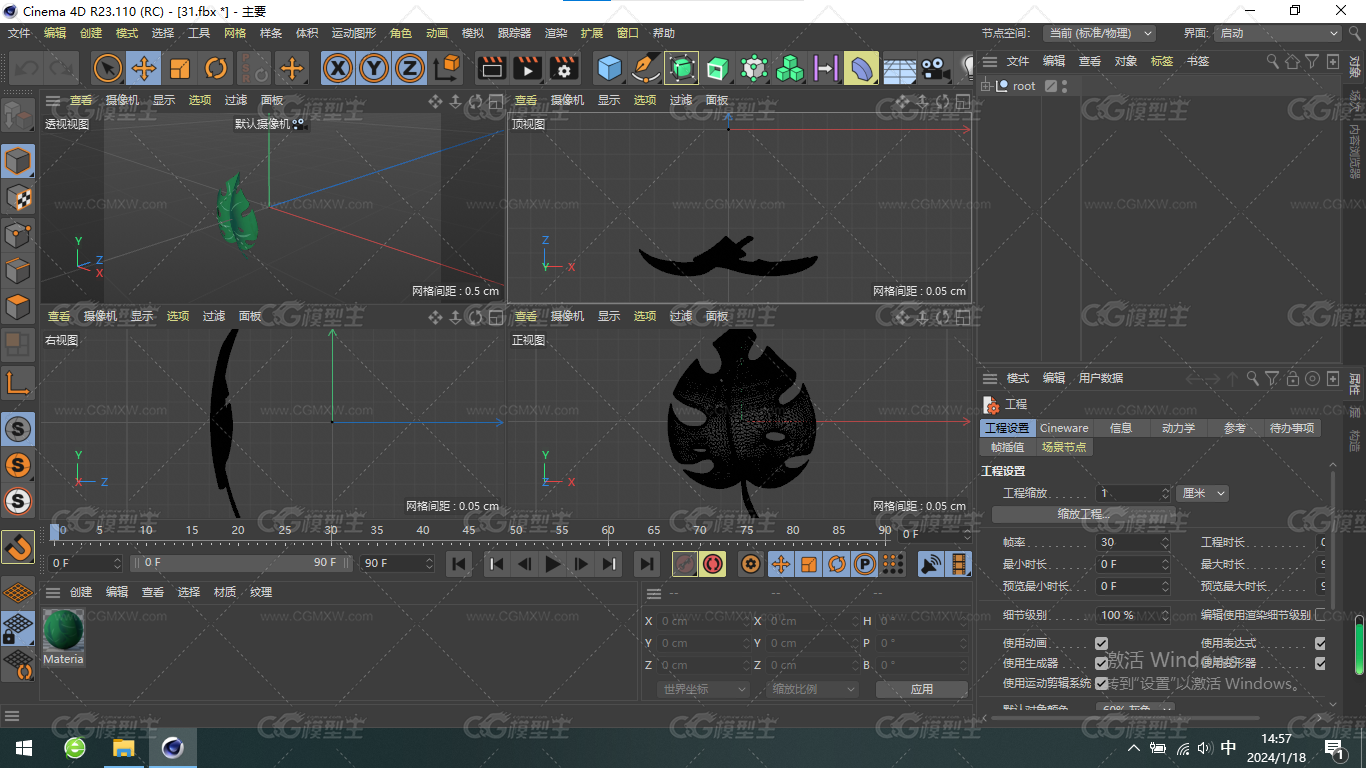Select the spline Pen tool
This screenshot has width=1366, height=768.
coord(646,68)
